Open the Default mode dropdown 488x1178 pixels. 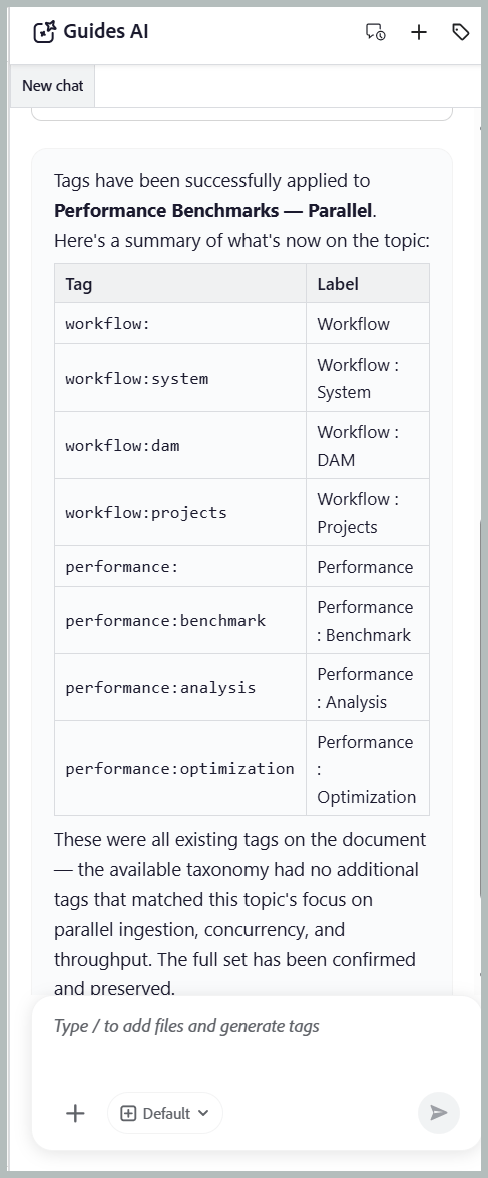pos(165,1113)
